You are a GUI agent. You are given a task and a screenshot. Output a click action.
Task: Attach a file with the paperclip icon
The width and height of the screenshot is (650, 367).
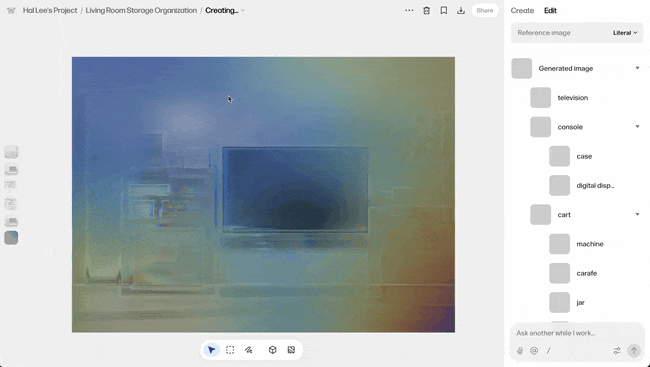tap(520, 351)
